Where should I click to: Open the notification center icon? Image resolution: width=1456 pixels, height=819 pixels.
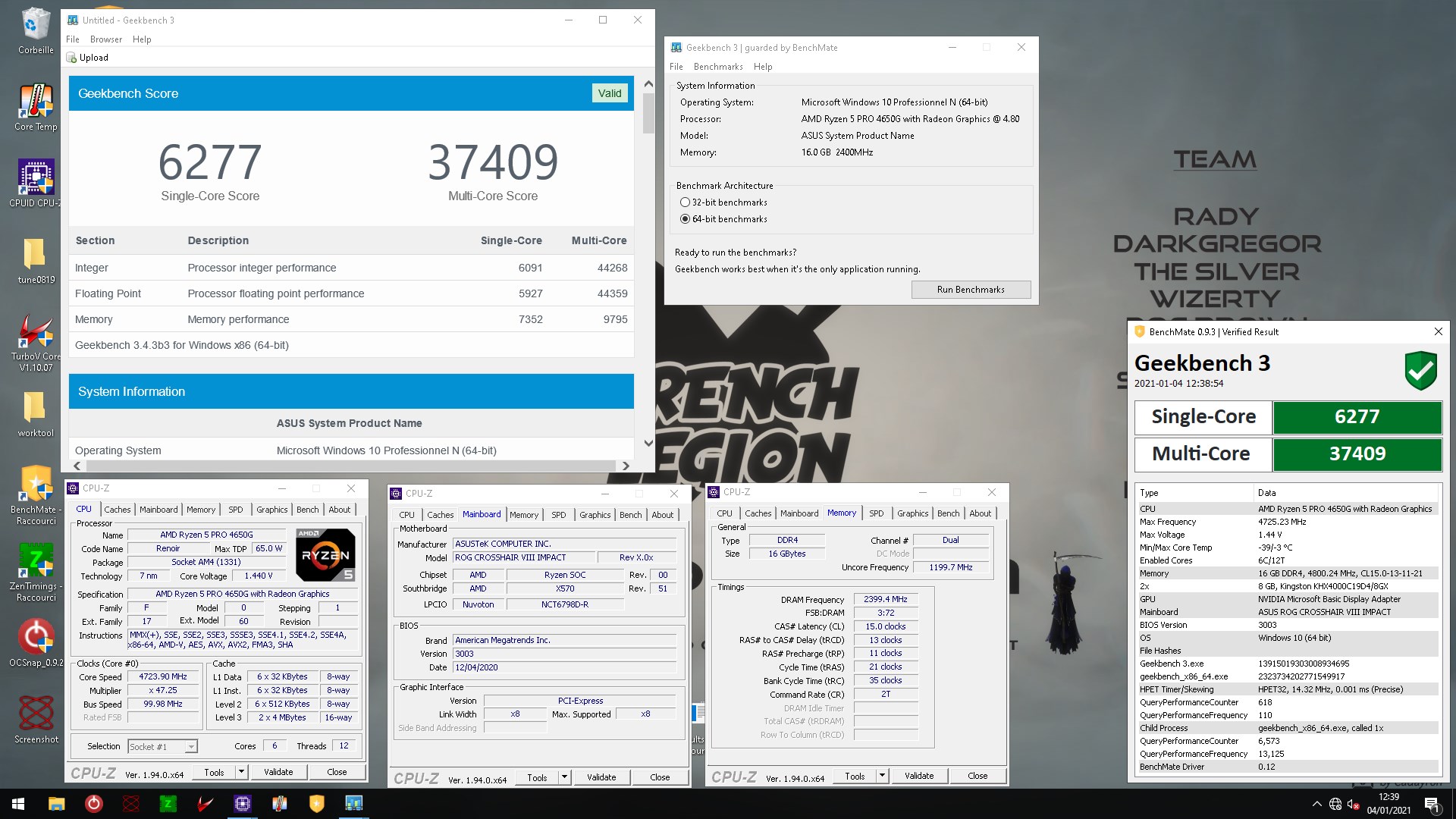point(1432,804)
